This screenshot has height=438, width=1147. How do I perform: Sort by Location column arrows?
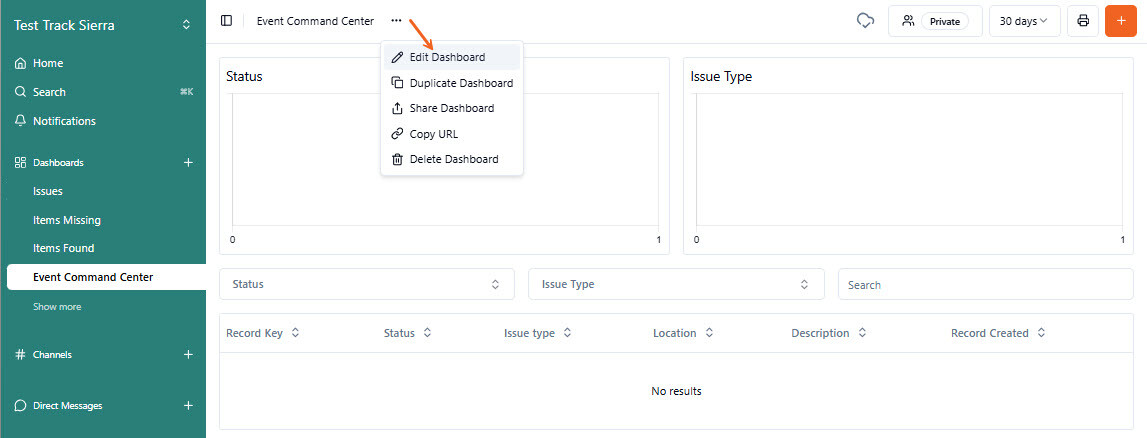(x=709, y=333)
